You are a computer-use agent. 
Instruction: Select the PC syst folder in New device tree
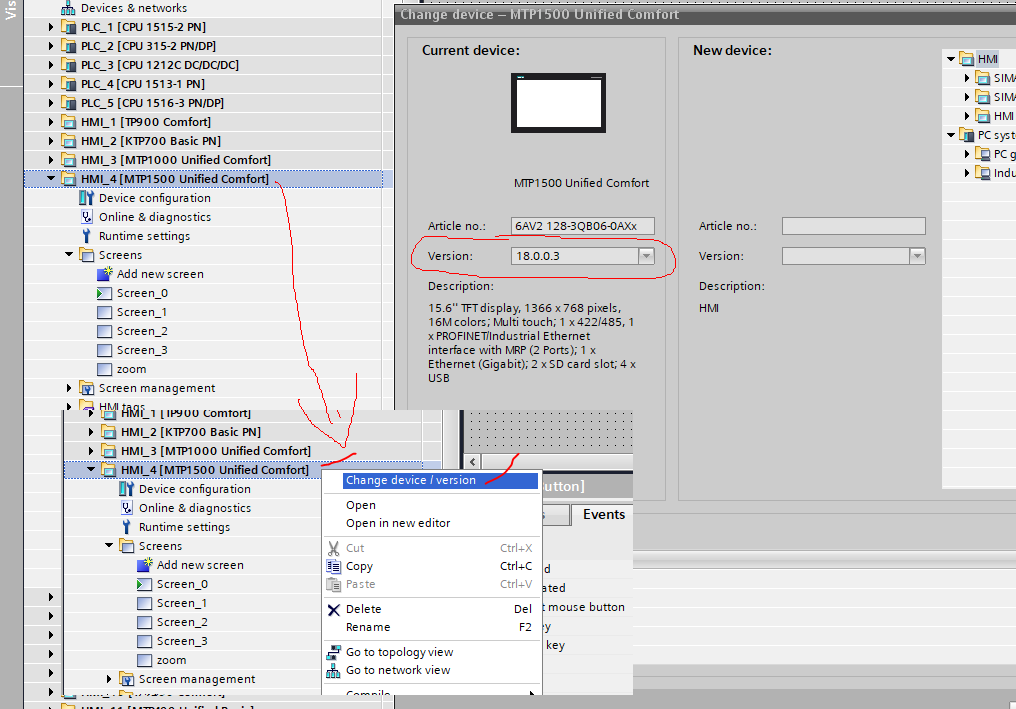(997, 135)
